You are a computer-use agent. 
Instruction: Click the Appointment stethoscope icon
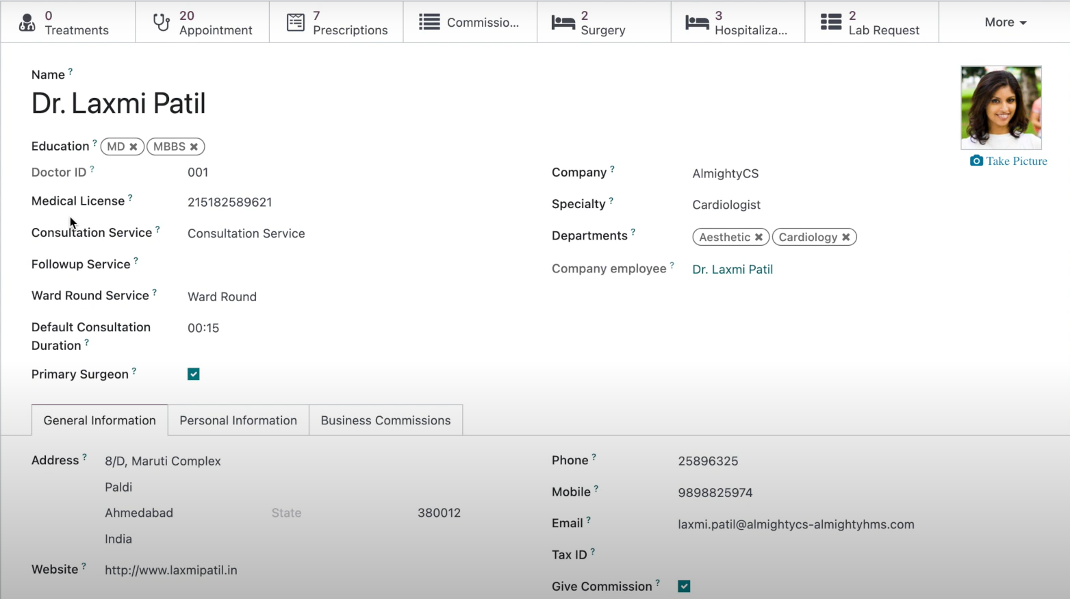pyautogui.click(x=161, y=22)
